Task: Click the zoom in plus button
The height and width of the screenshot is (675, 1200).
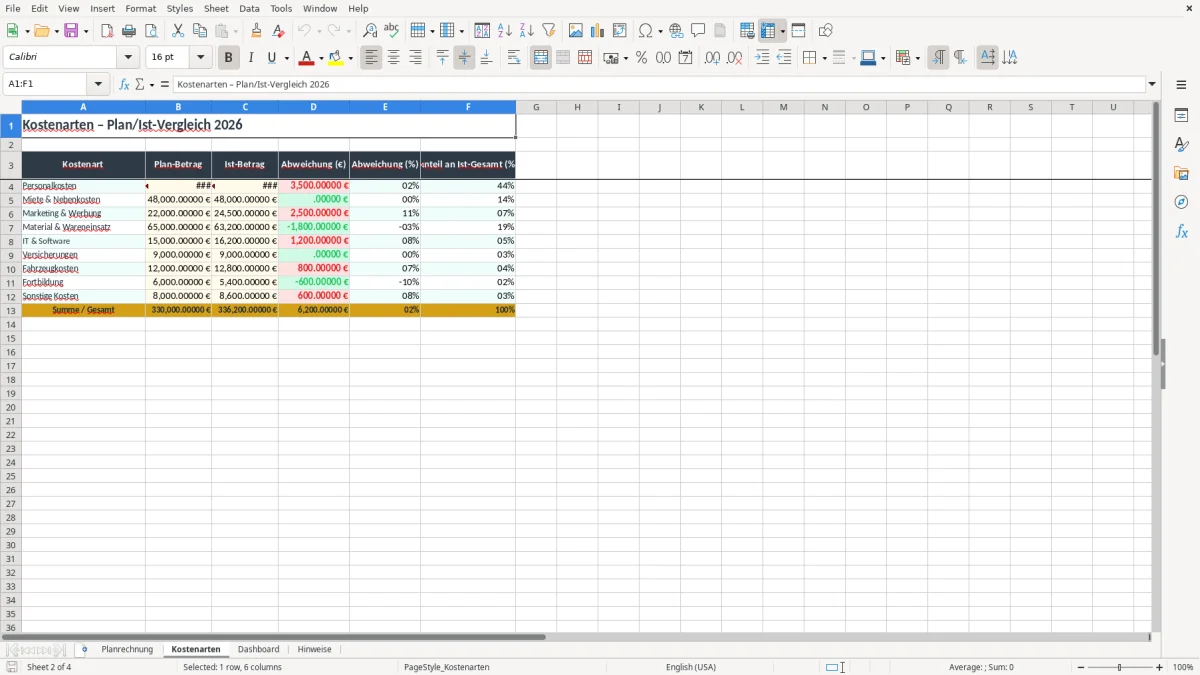Action: click(x=1160, y=667)
